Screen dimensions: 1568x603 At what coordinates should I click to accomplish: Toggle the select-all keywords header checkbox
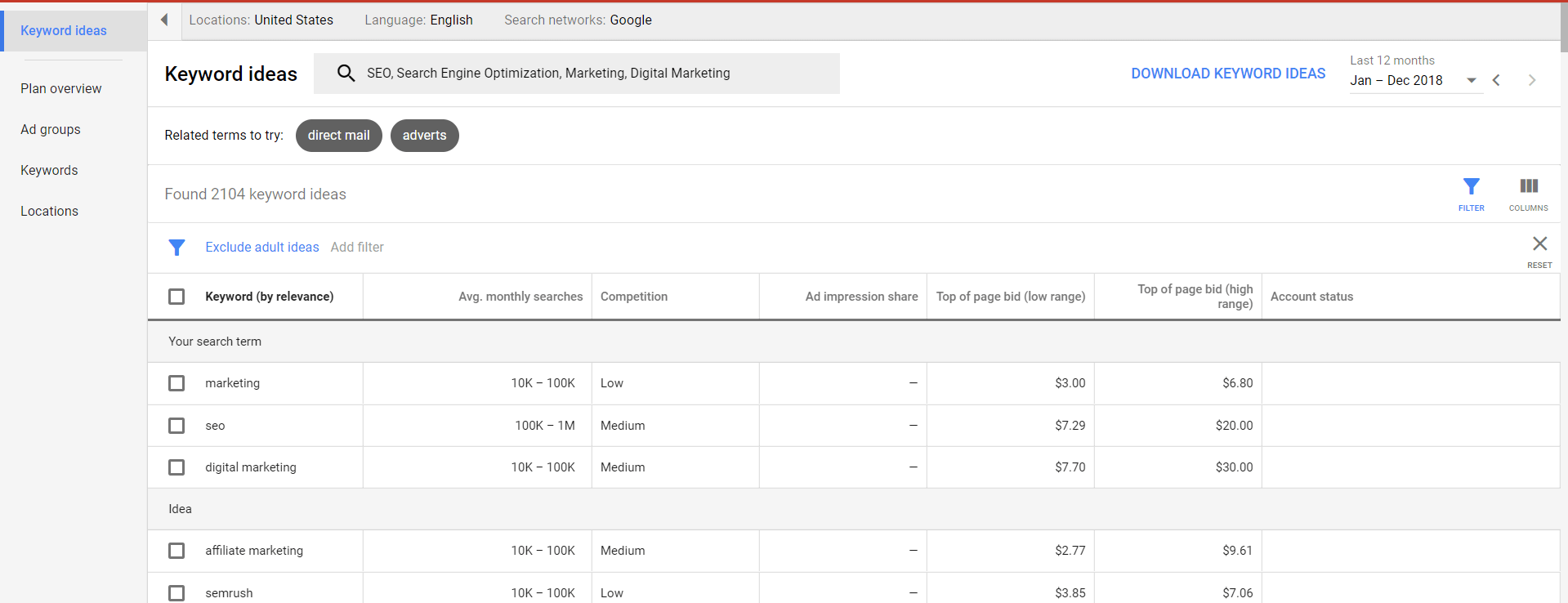point(176,297)
